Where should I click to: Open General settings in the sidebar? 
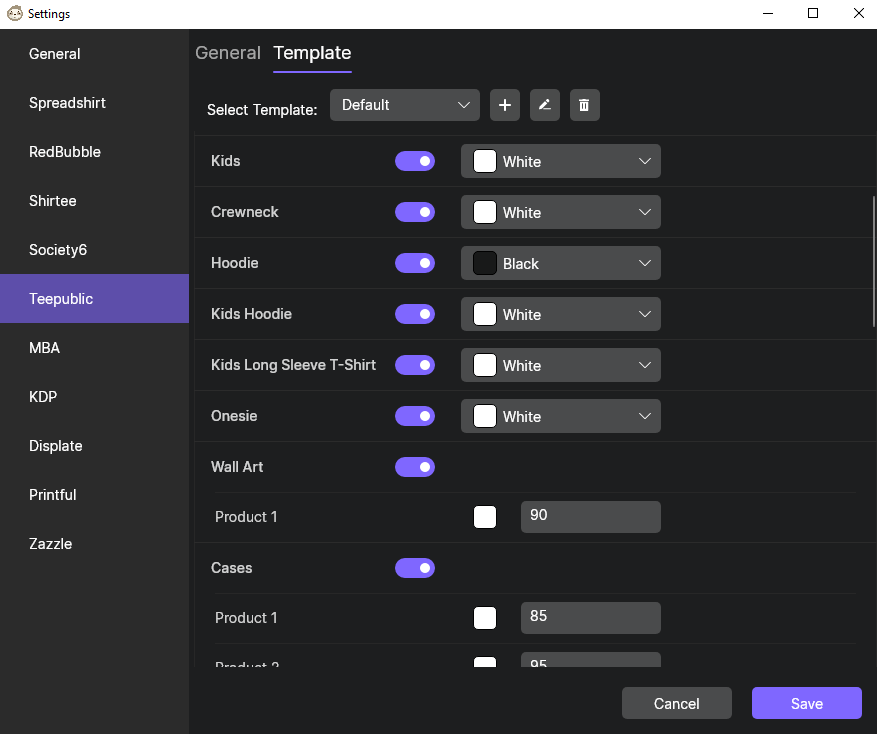[95, 54]
